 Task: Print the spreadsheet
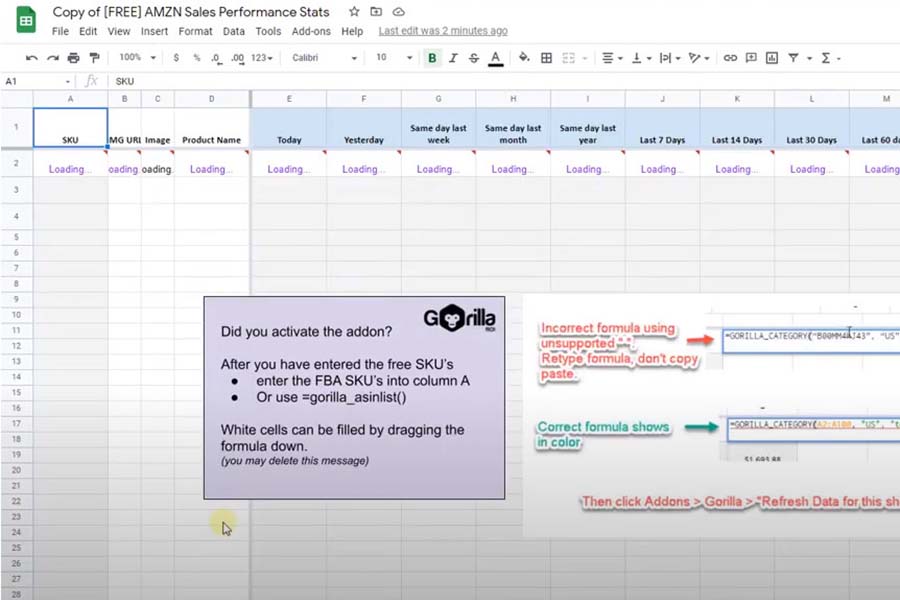click(x=73, y=58)
